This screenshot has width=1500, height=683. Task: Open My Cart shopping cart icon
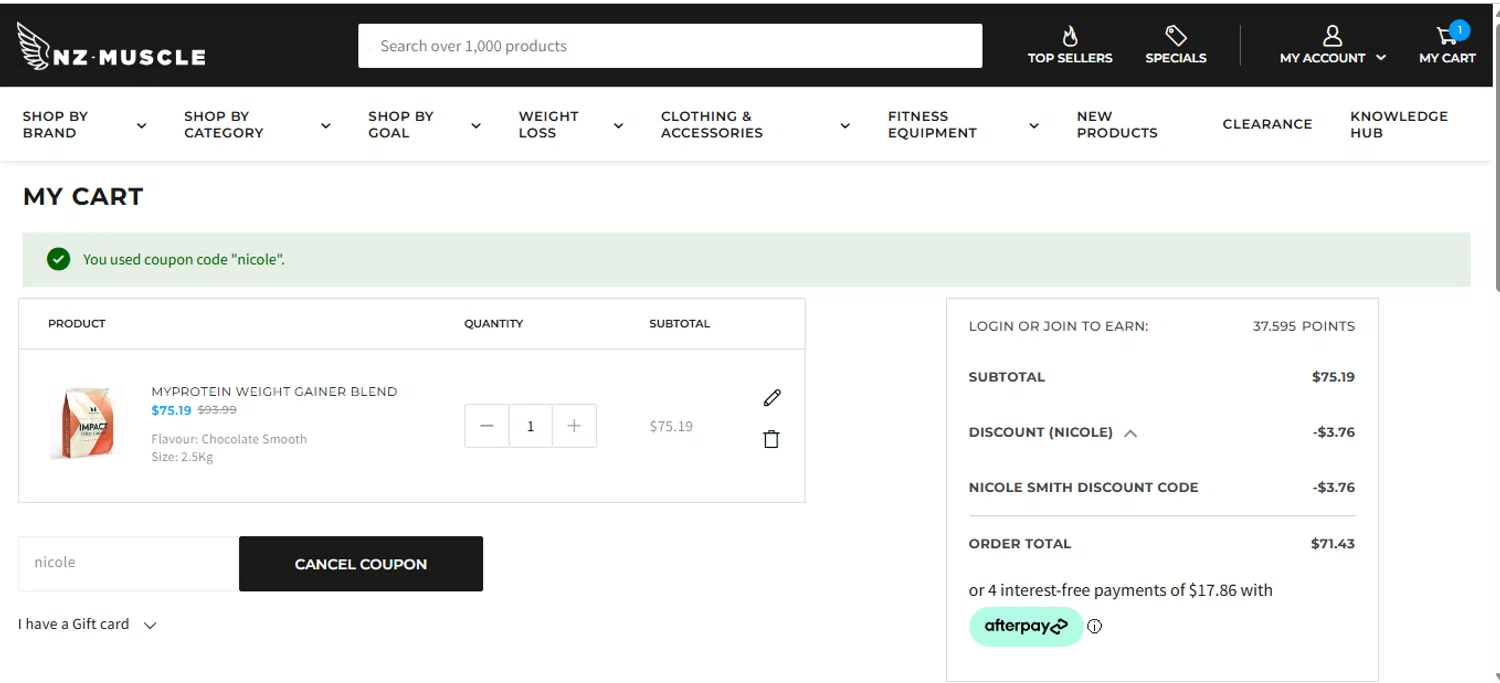tap(1447, 36)
